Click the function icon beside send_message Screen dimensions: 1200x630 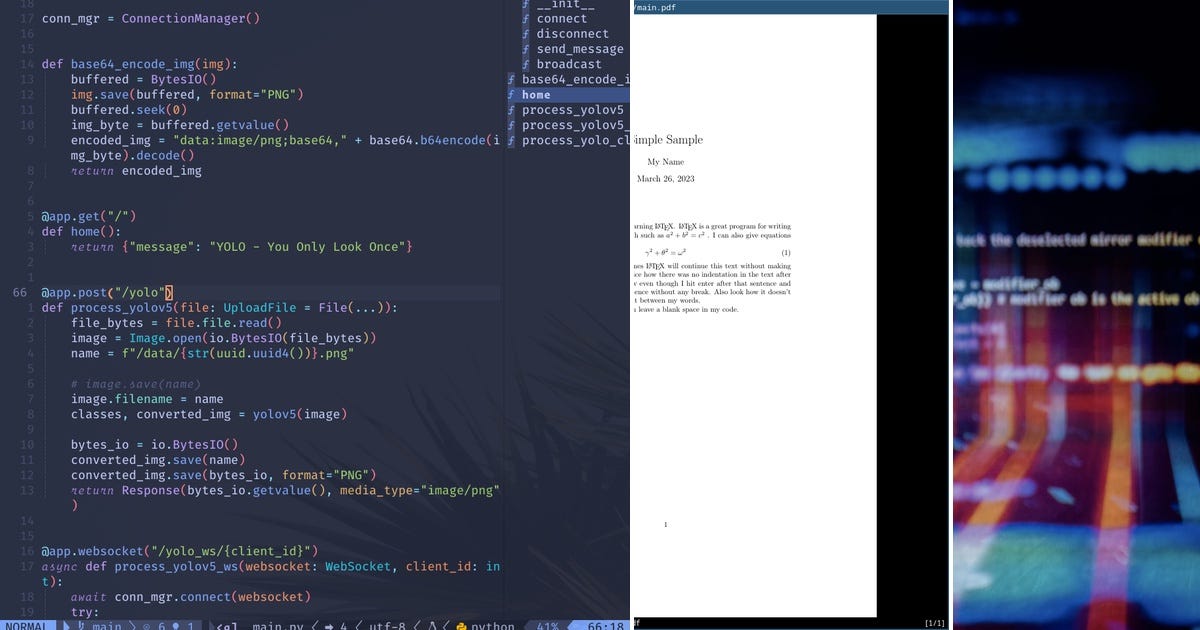[x=526, y=49]
